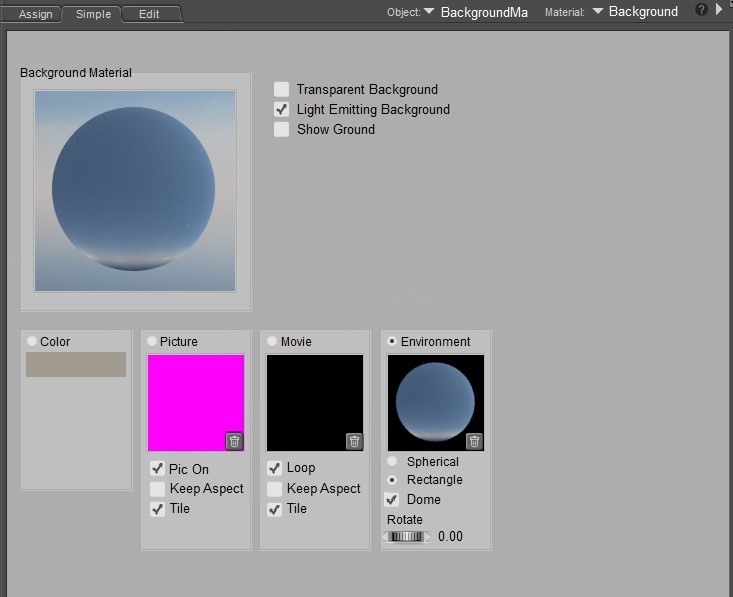Select the Simple tab
This screenshot has height=597, width=733.
93,14
